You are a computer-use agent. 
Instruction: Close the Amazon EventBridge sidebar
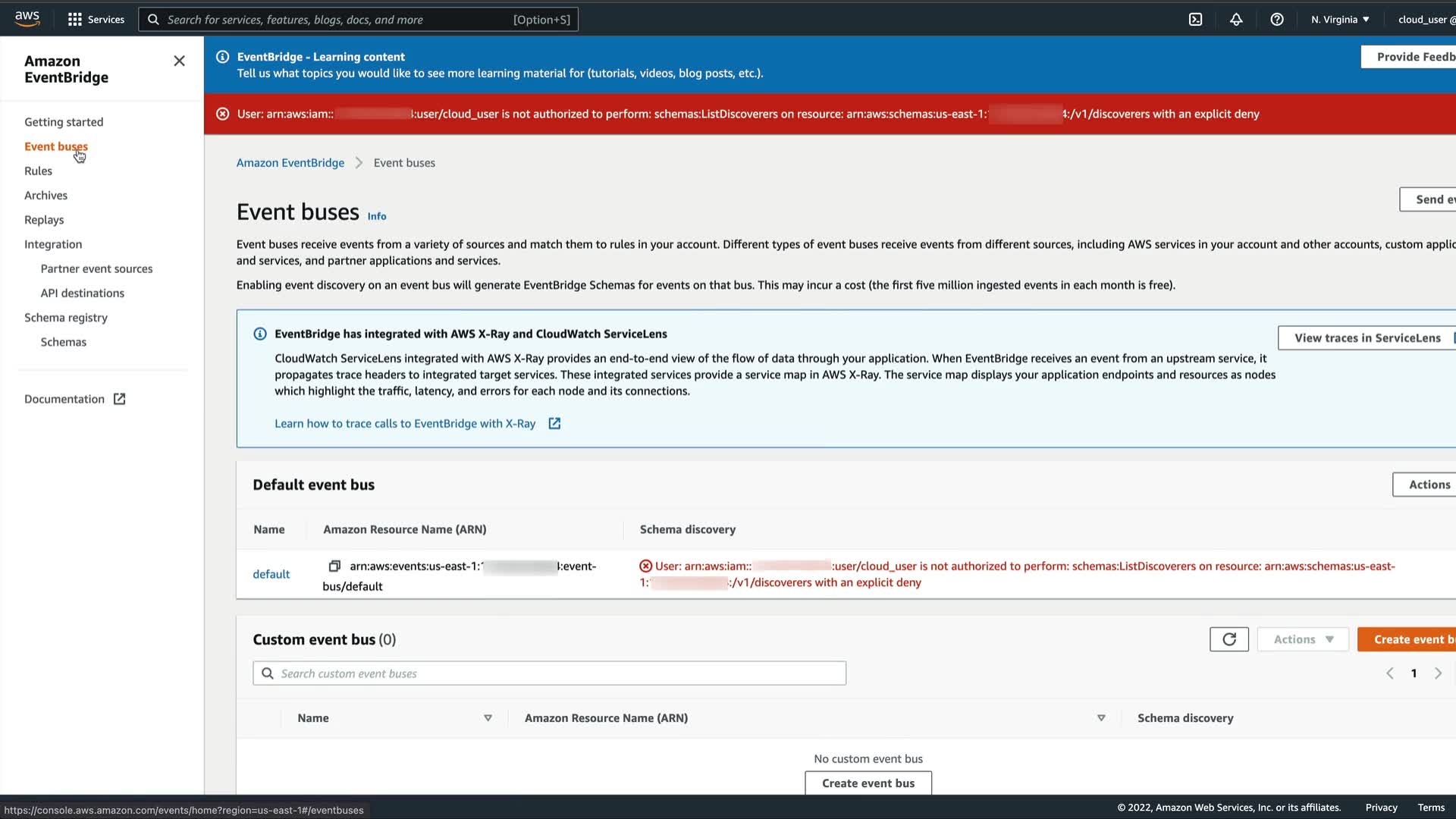[x=179, y=61]
